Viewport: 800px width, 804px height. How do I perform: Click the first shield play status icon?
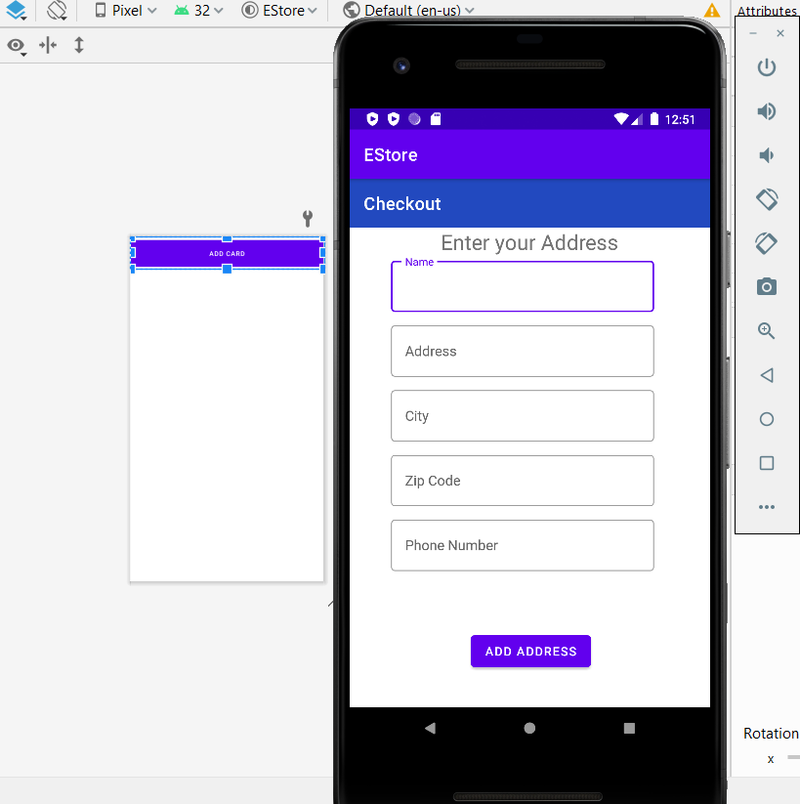(x=372, y=119)
